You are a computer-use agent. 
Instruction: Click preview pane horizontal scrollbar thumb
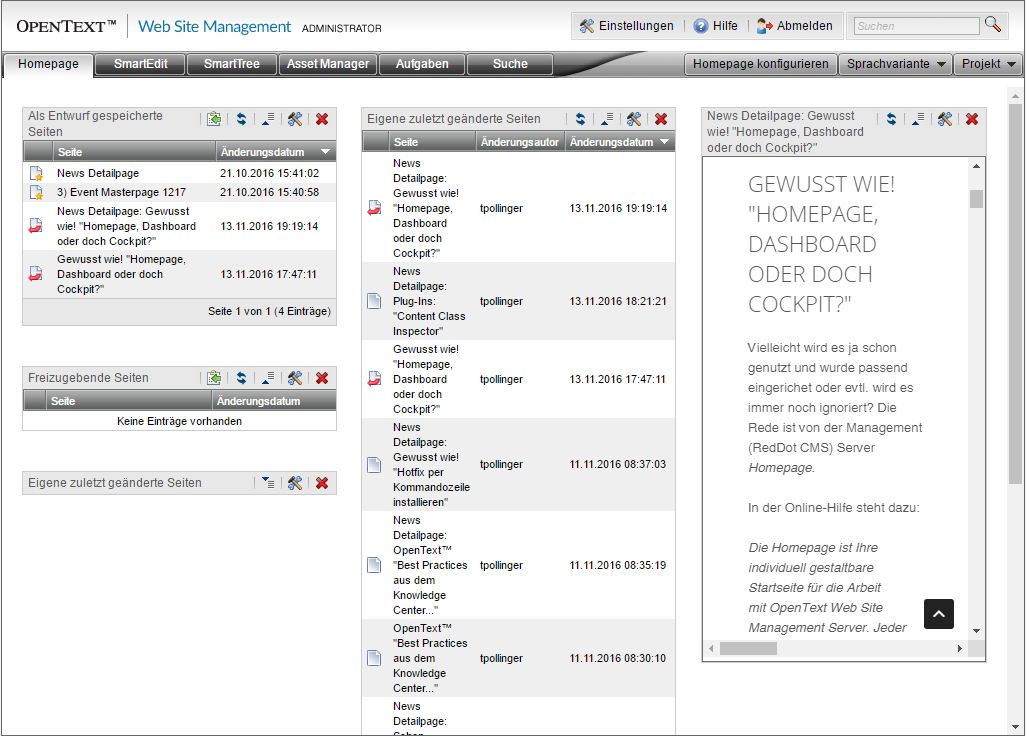[748, 648]
